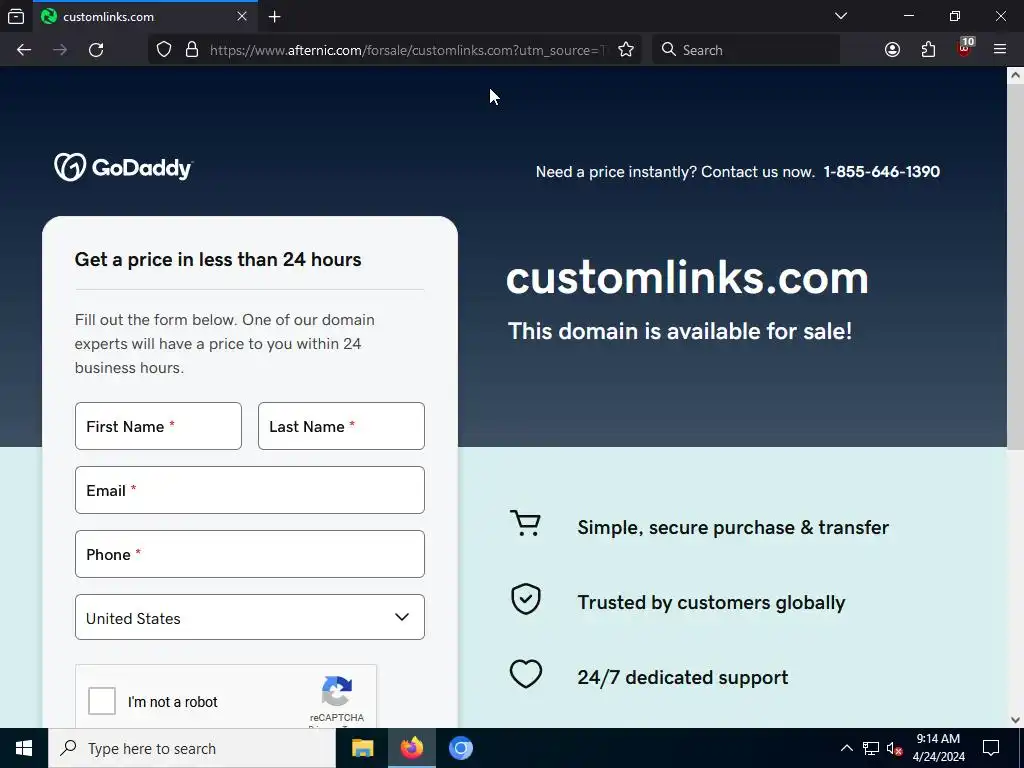Screen dimensions: 1024x768
Task: Click the heart support icon
Action: coord(526,675)
